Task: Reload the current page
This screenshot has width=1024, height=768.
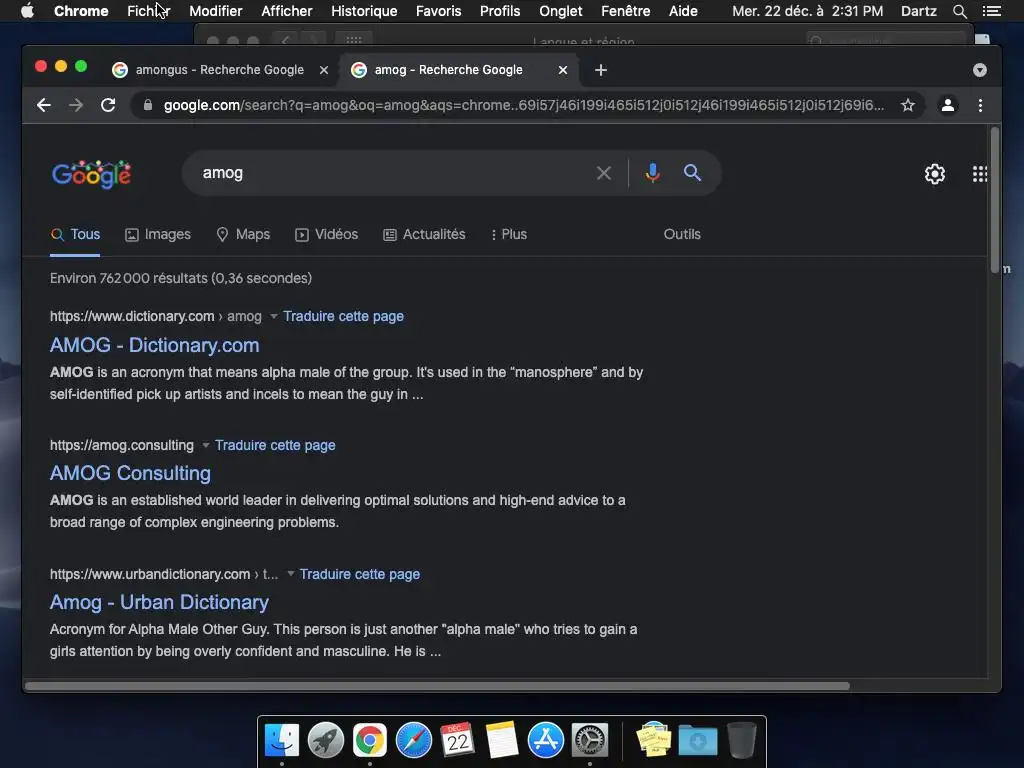Action: (108, 105)
